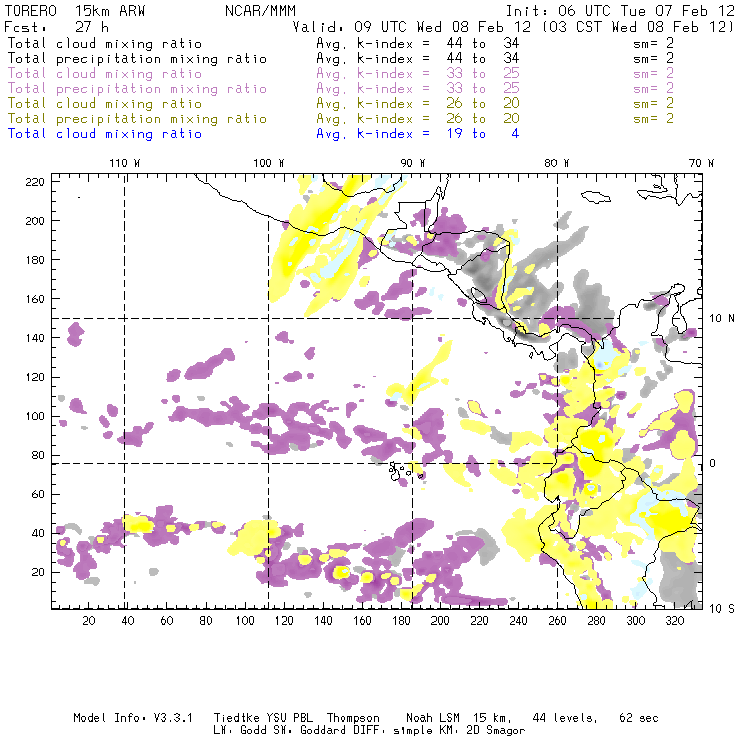Click the Jamaica island outline on the map
Viewport: 740px width, 740px height.
click(x=595, y=196)
